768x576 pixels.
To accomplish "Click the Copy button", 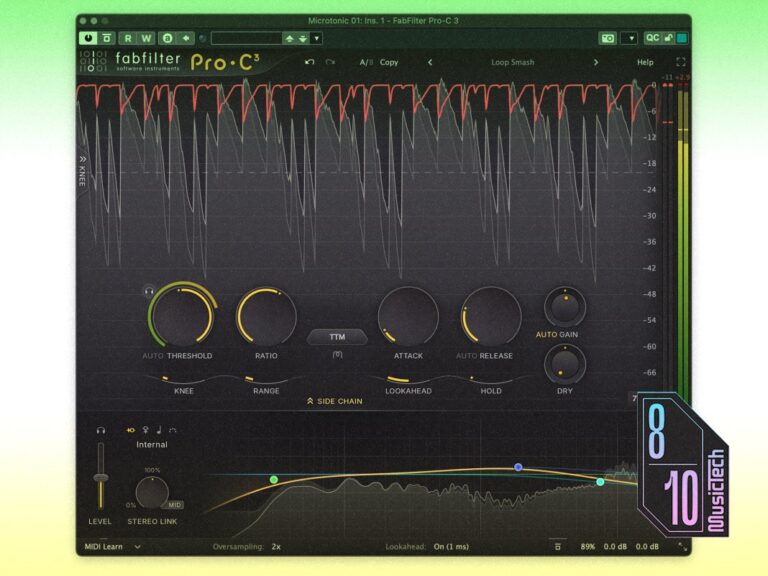I will pos(389,62).
